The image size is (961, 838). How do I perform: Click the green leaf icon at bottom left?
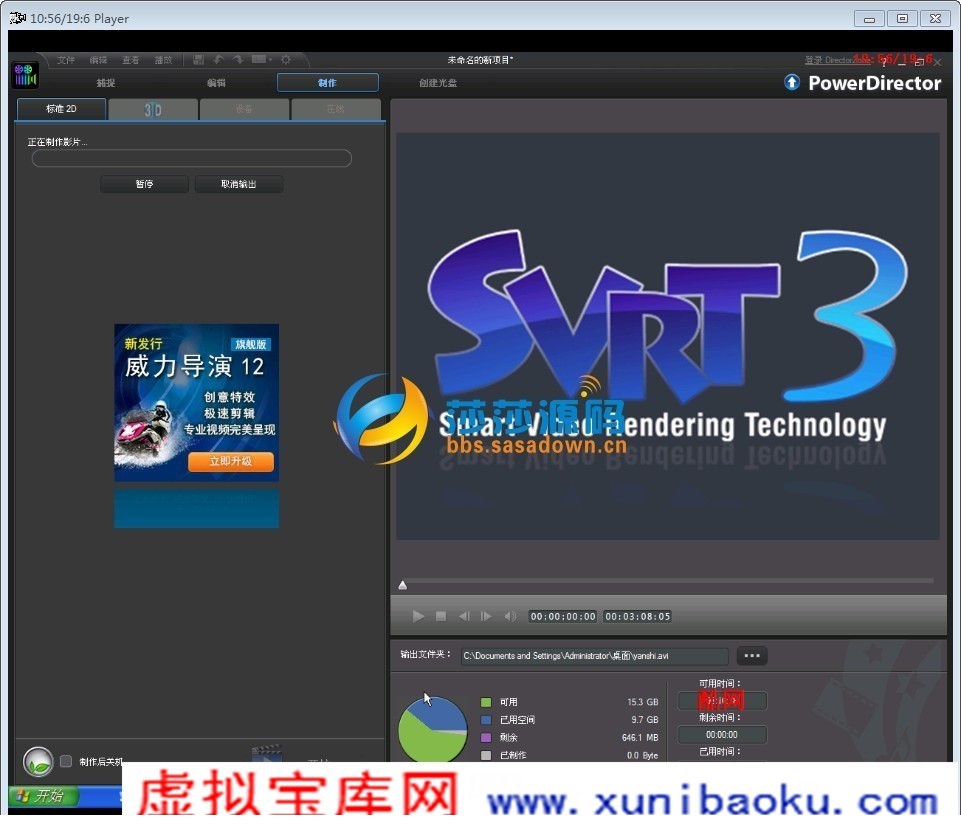click(x=38, y=762)
